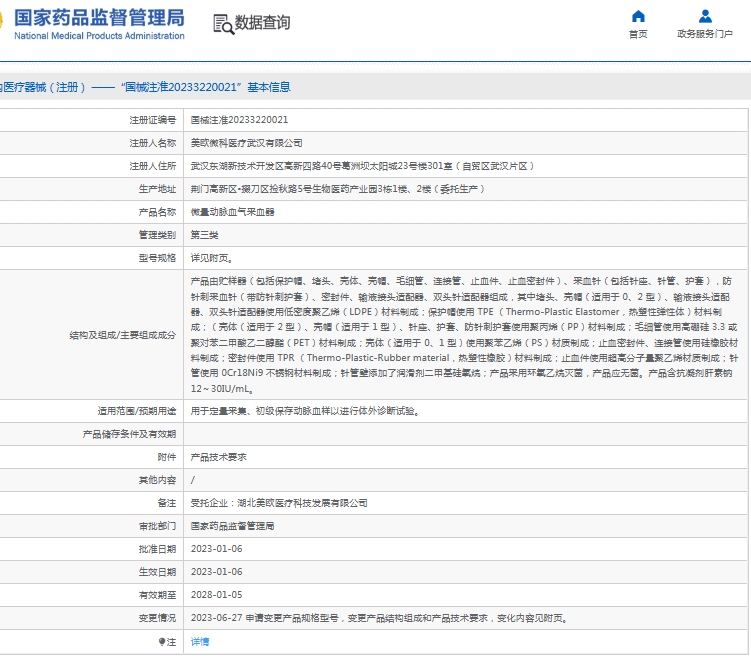This screenshot has width=751, height=658.
Task: Click the 其他内容 label
Action: pos(158,480)
